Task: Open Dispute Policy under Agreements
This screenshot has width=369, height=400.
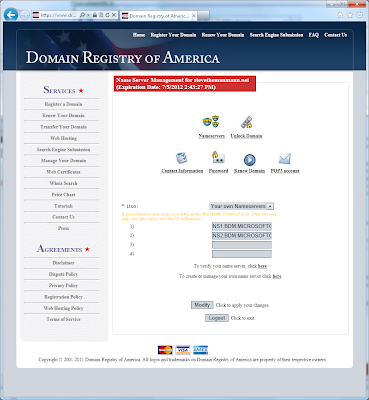Action: tap(63, 274)
